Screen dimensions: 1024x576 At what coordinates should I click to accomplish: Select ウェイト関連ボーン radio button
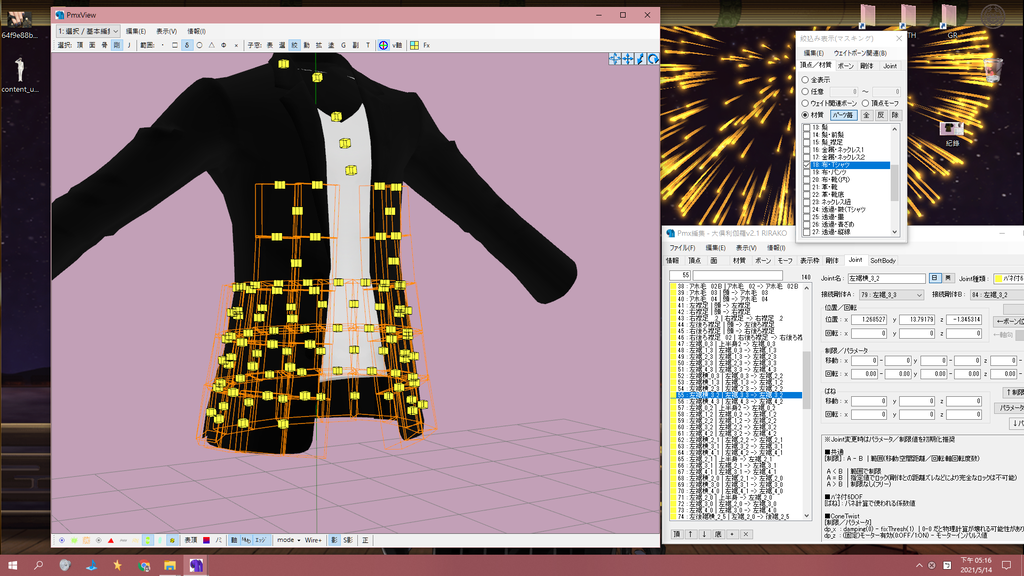pos(805,103)
